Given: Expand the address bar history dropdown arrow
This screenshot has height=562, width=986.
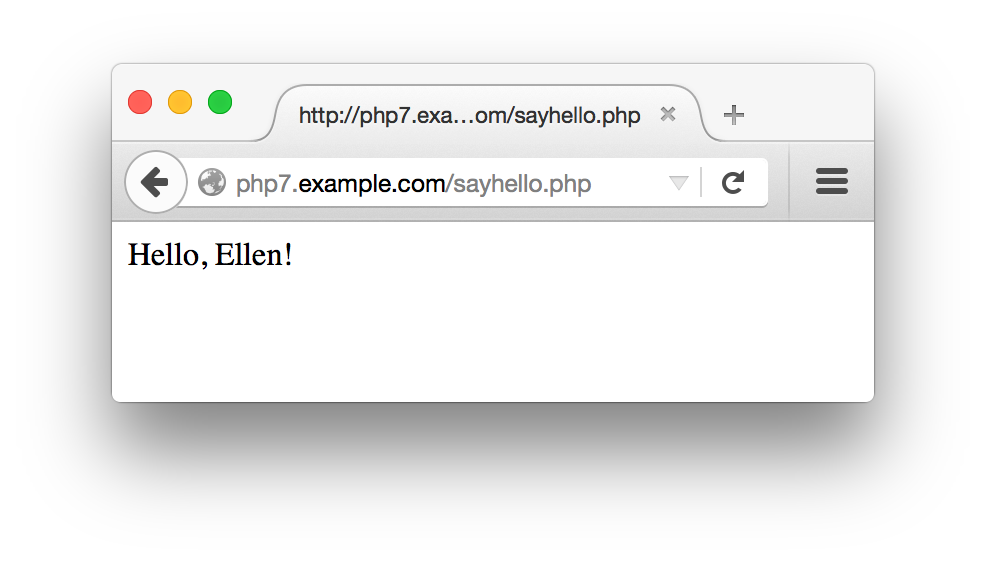Looking at the screenshot, I should point(678,183).
